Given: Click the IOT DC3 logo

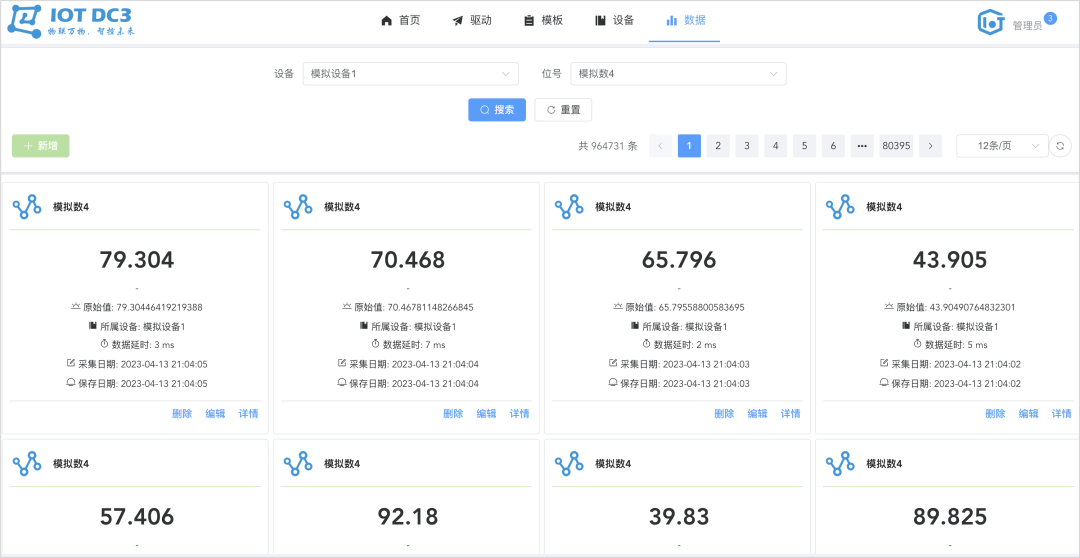Looking at the screenshot, I should [71, 21].
